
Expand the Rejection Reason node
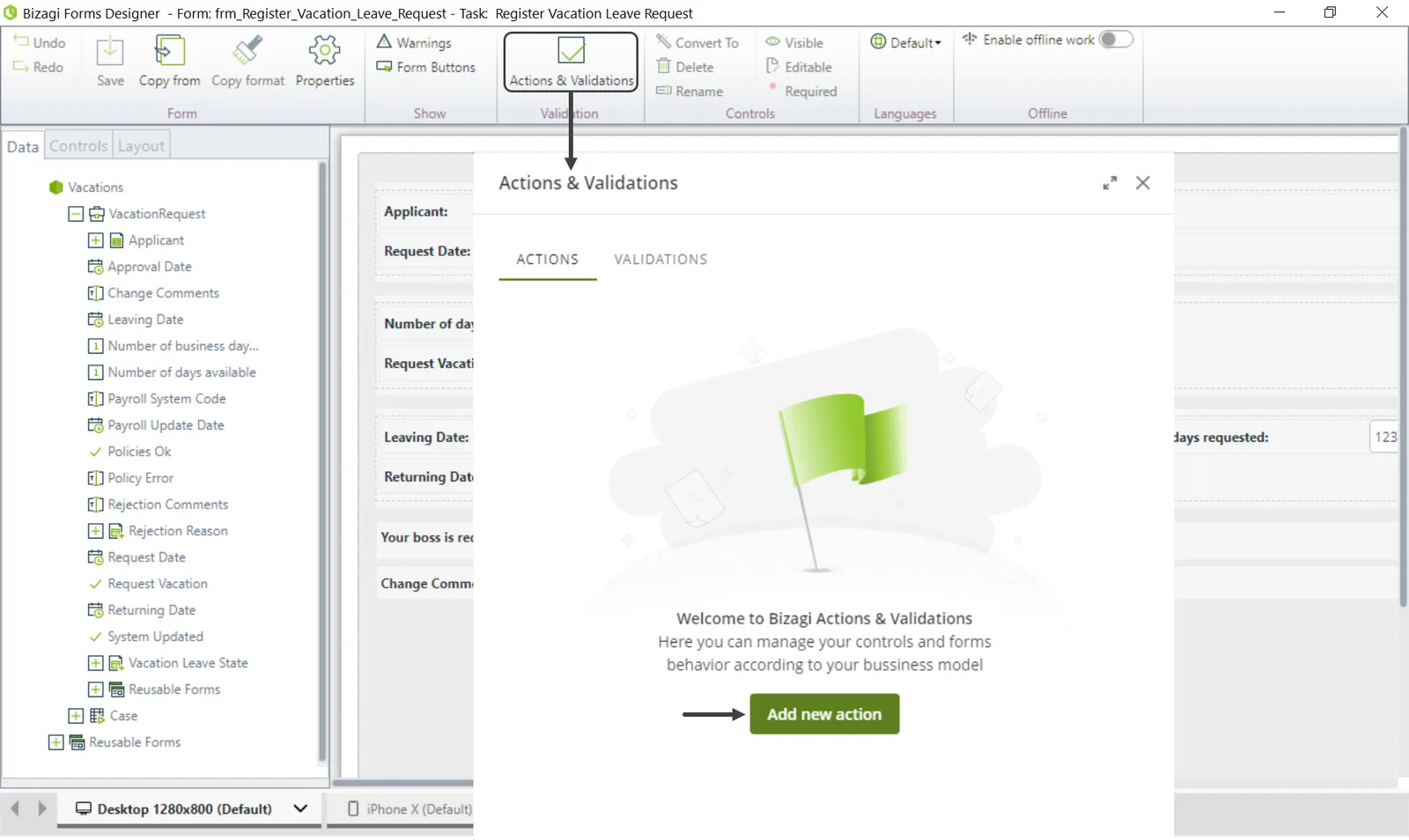click(95, 531)
